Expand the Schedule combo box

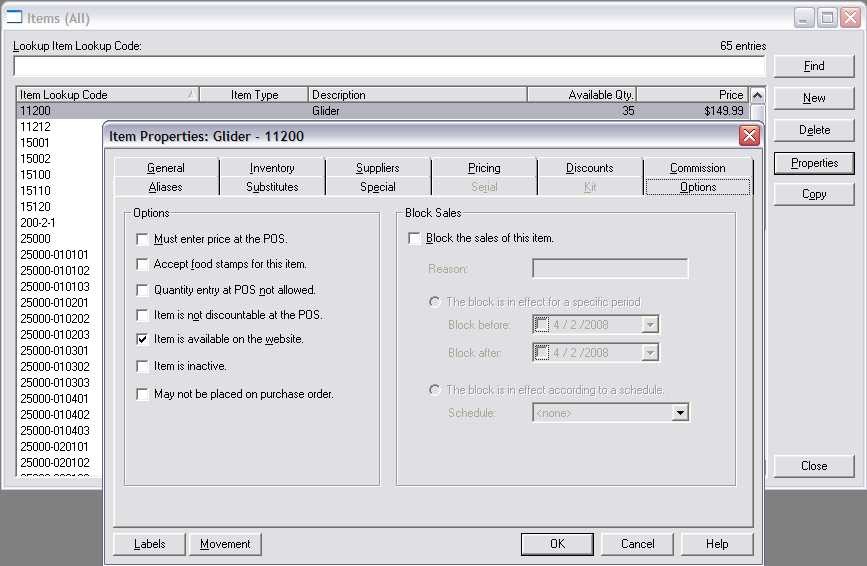[680, 412]
